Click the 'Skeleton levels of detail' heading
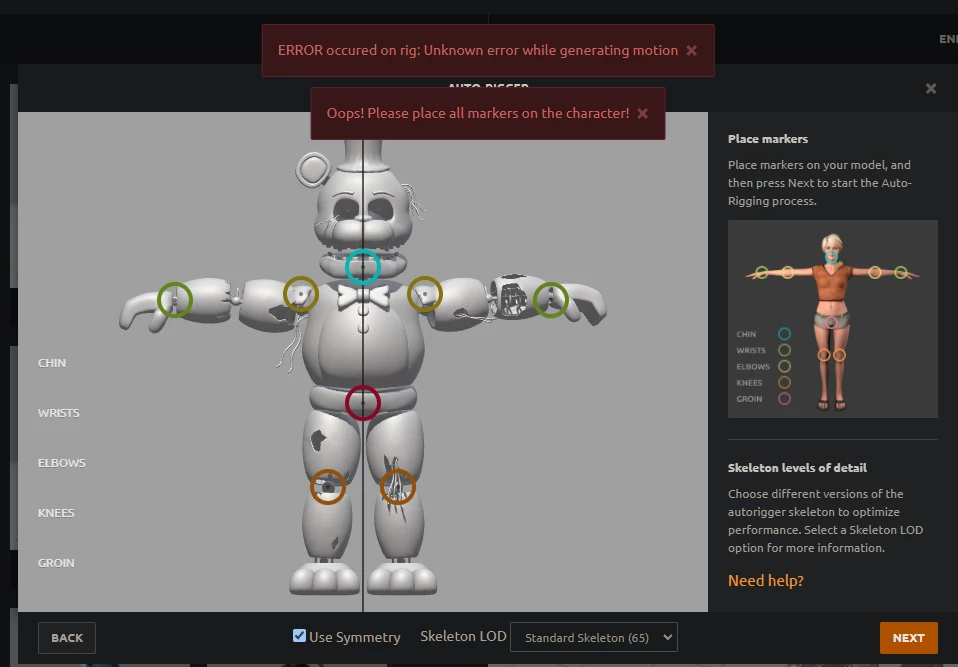The height and width of the screenshot is (667, 958). (x=797, y=468)
